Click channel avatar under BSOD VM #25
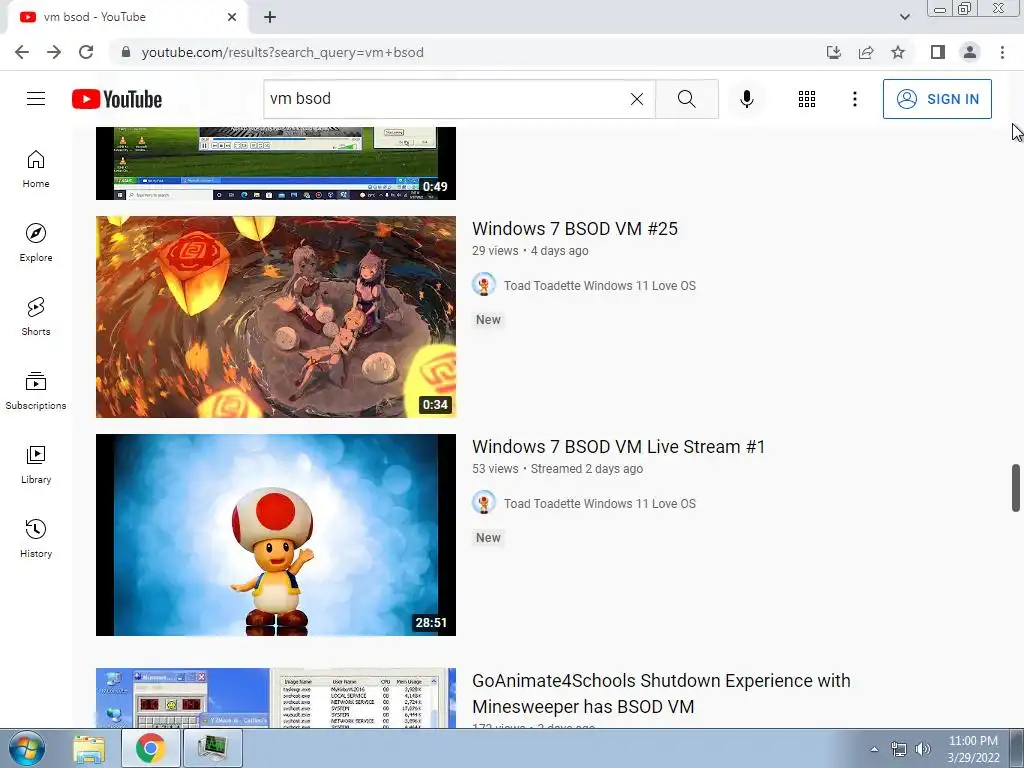Image resolution: width=1024 pixels, height=768 pixels. (x=484, y=285)
